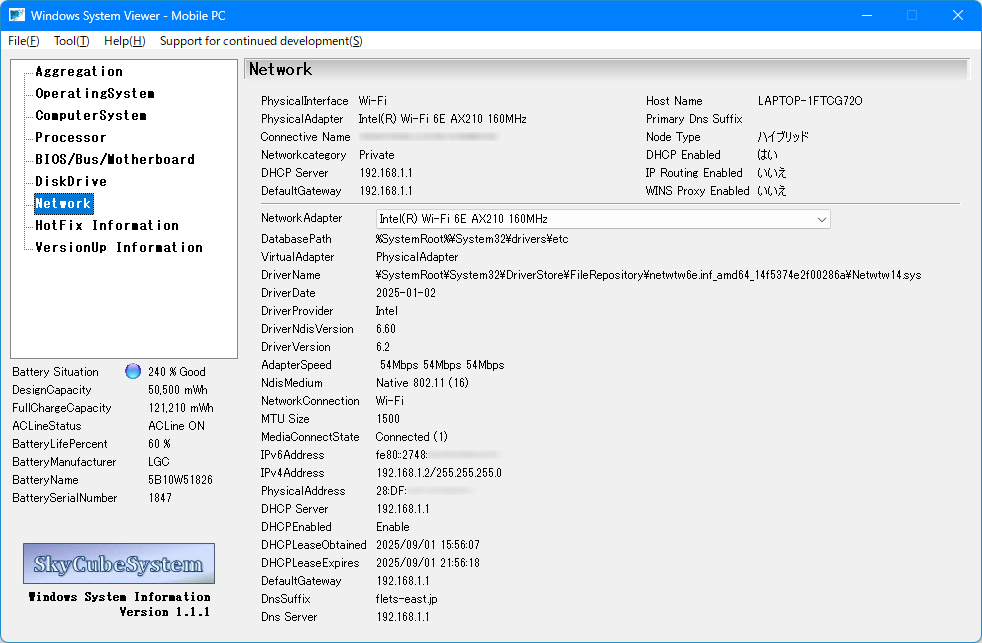Screen dimensions: 982x643
Task: Select the highlighted Network tree item
Action: (x=63, y=204)
